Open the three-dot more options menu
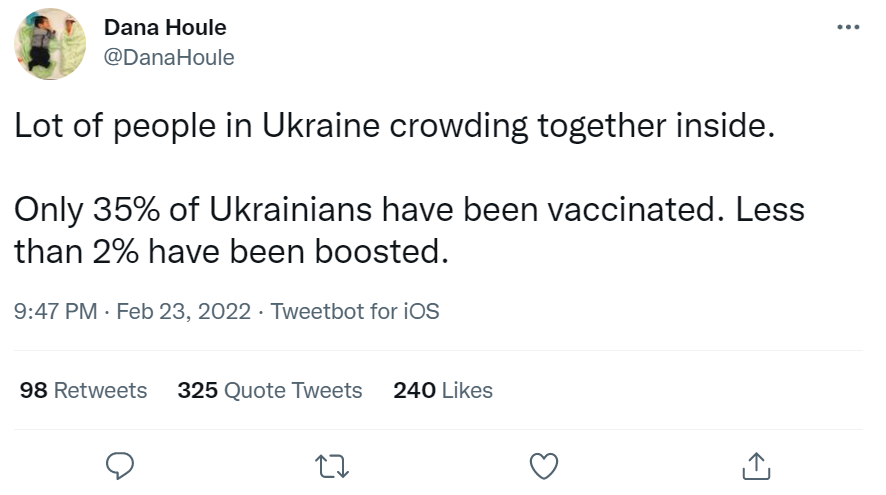The height and width of the screenshot is (495, 886). 848,27
